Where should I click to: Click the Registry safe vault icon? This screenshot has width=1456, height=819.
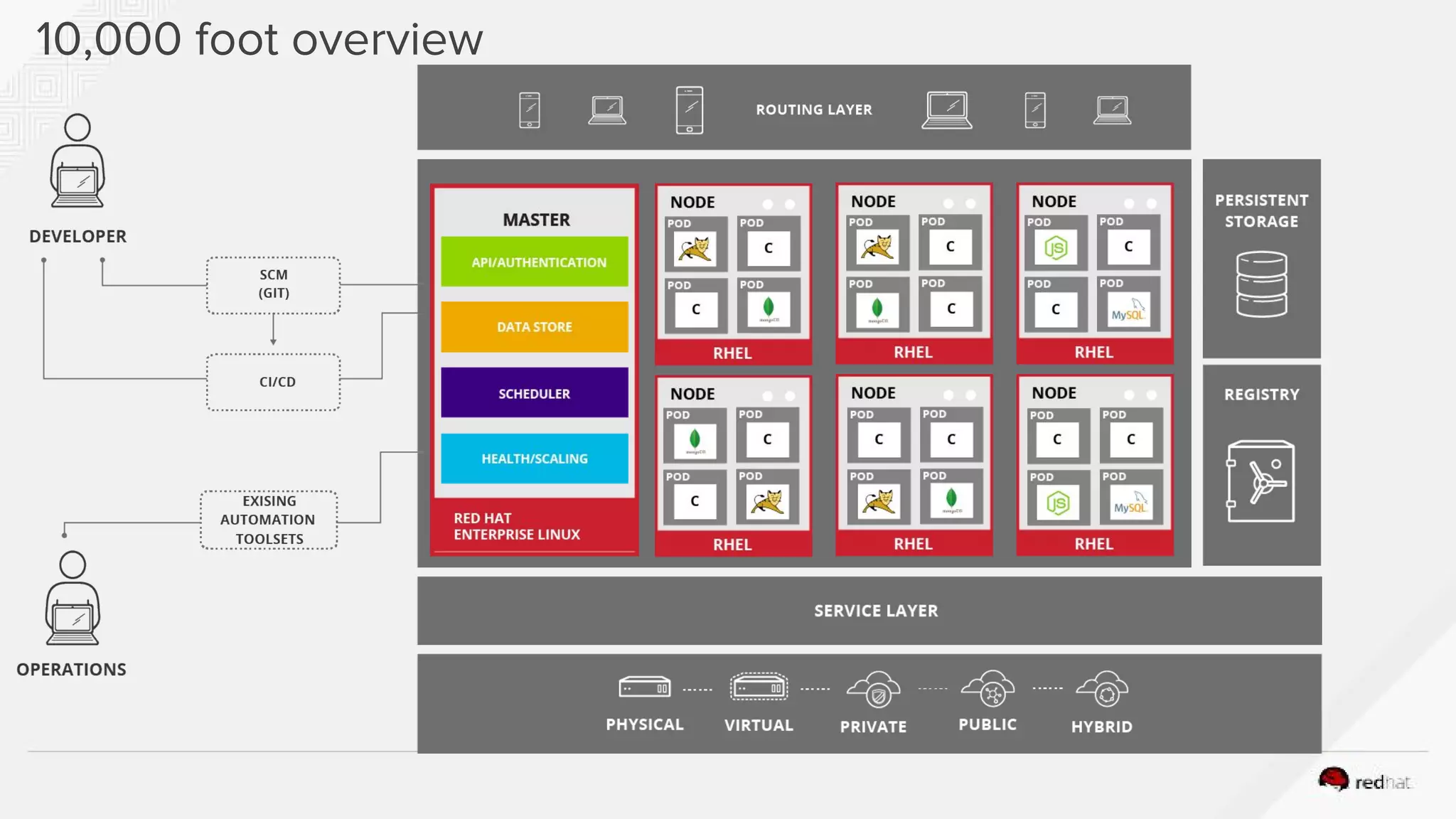[1260, 481]
